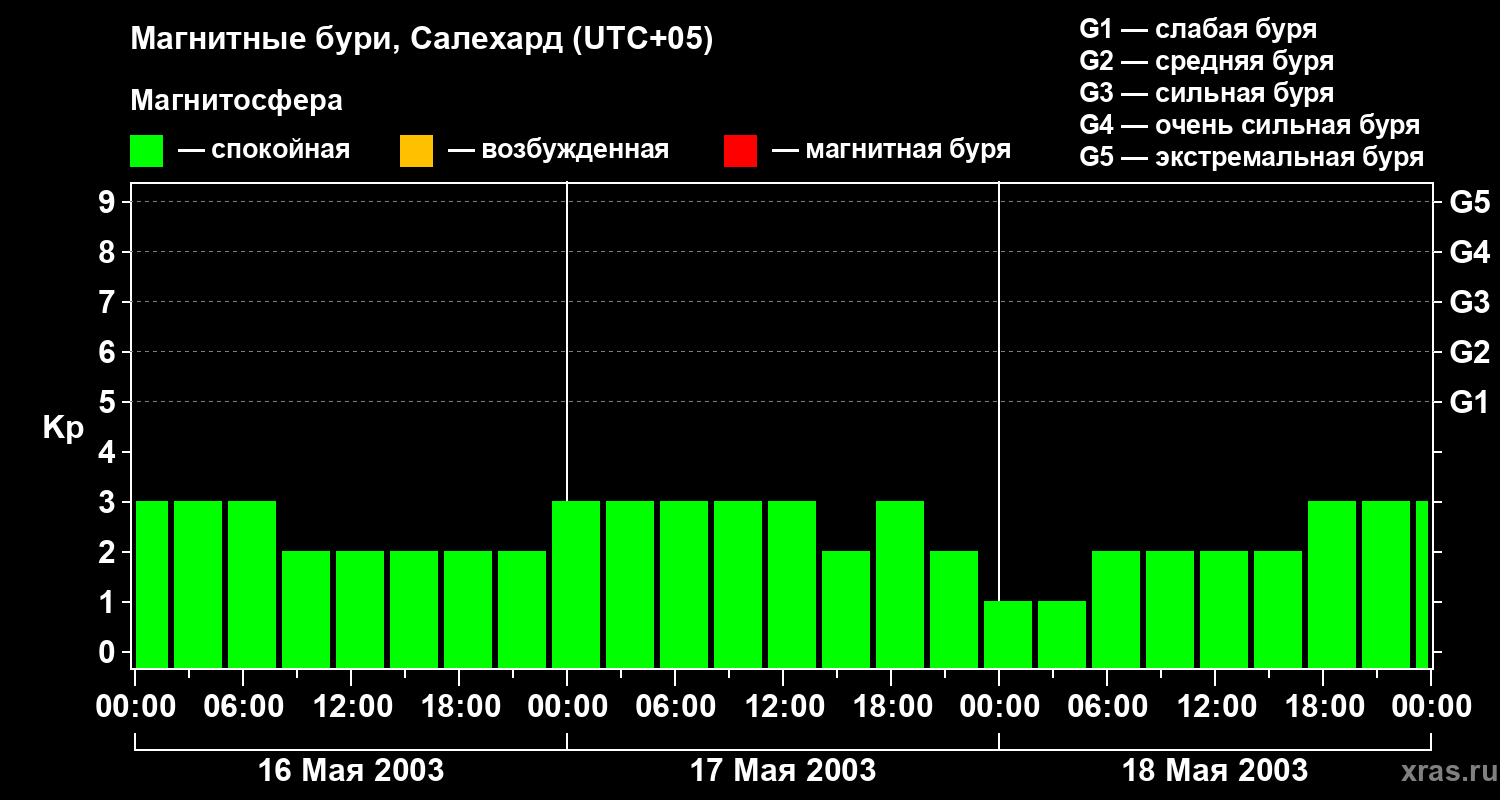Select the '16 Мая 2003' date label
1500x800 pixels.
pos(351,771)
